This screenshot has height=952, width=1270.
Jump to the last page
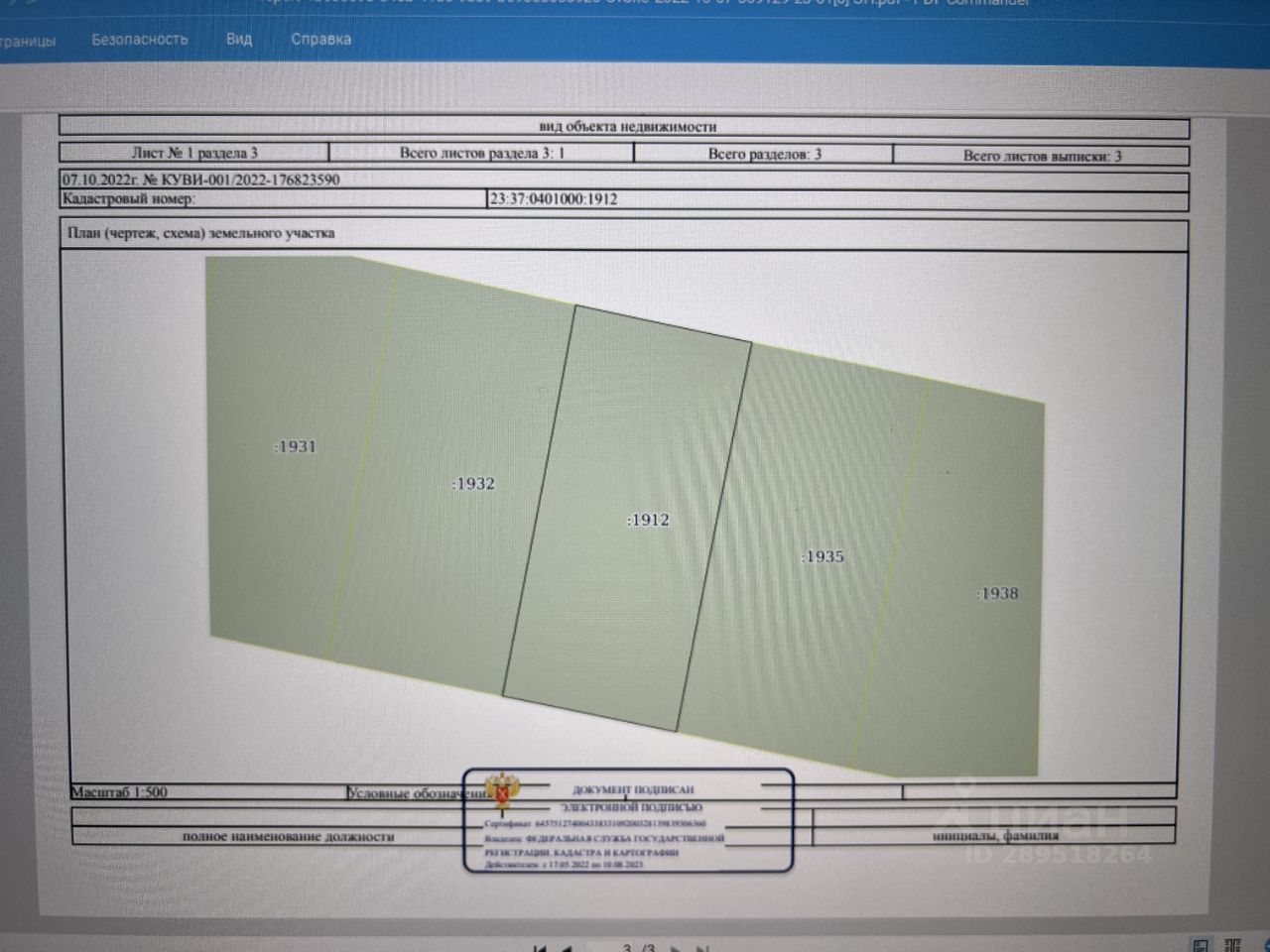pyautogui.click(x=702, y=948)
